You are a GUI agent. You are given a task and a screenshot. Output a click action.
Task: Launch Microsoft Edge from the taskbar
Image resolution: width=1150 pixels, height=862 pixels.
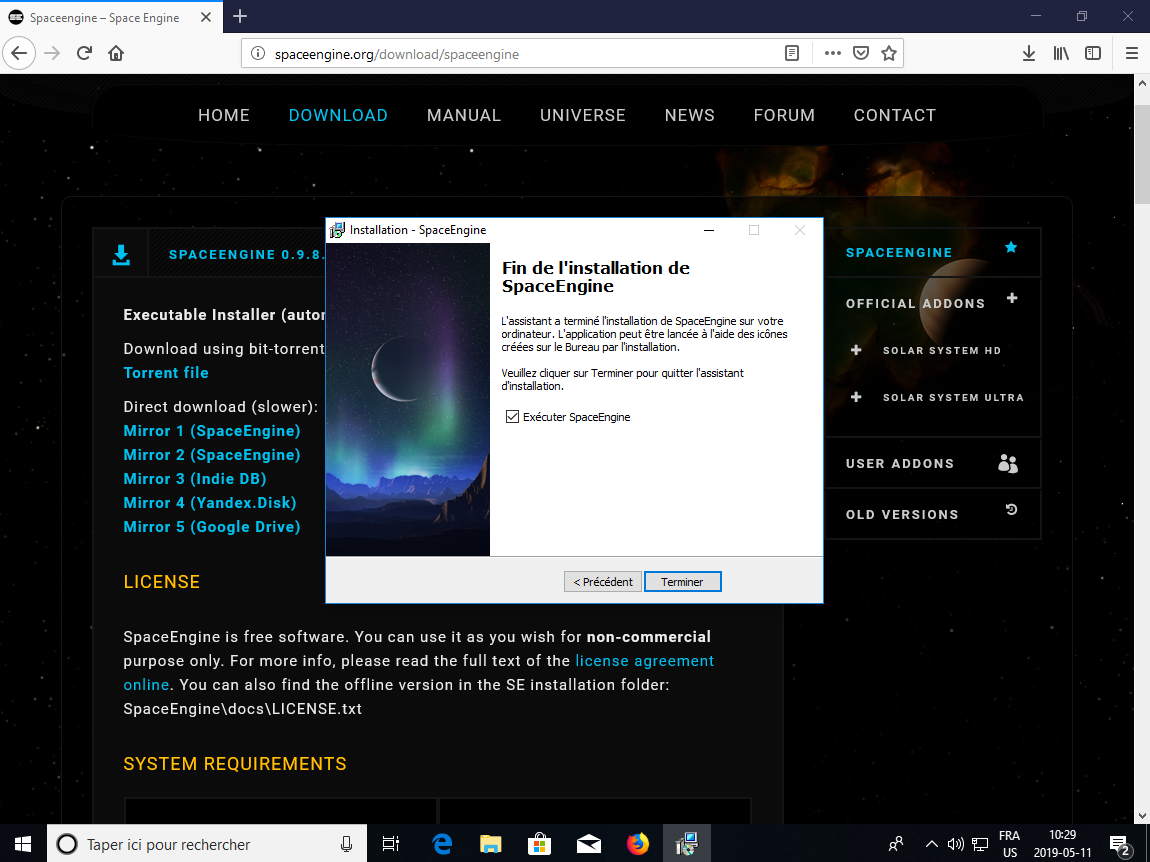point(442,844)
